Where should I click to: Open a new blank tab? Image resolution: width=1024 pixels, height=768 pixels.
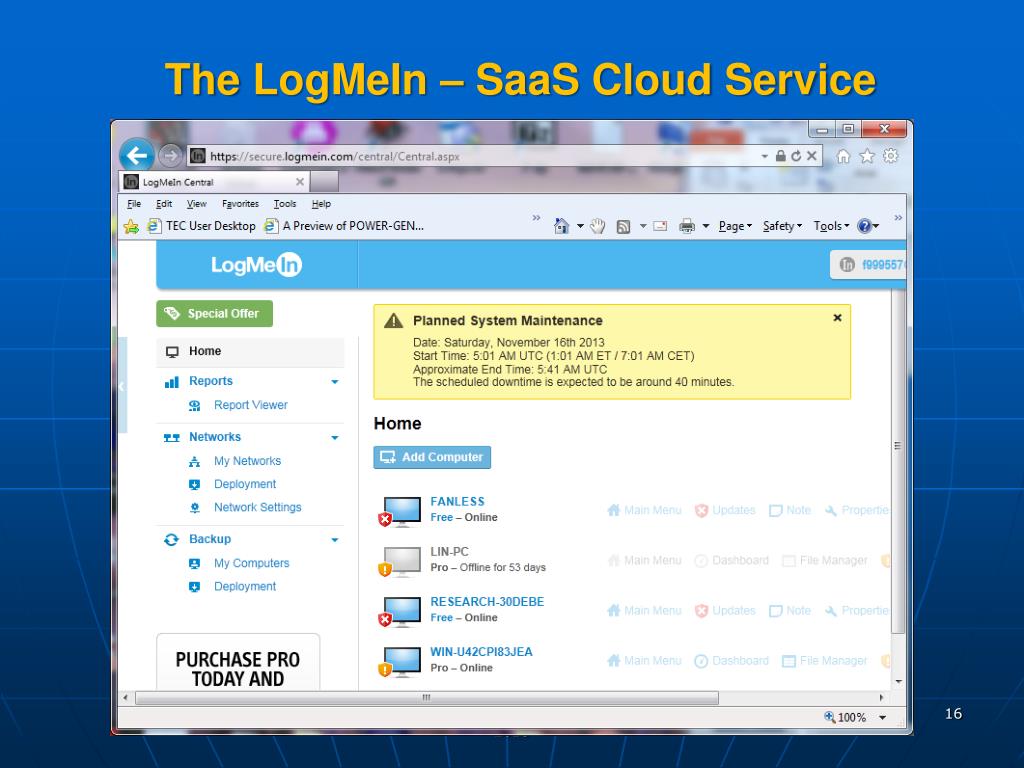pyautogui.click(x=324, y=181)
